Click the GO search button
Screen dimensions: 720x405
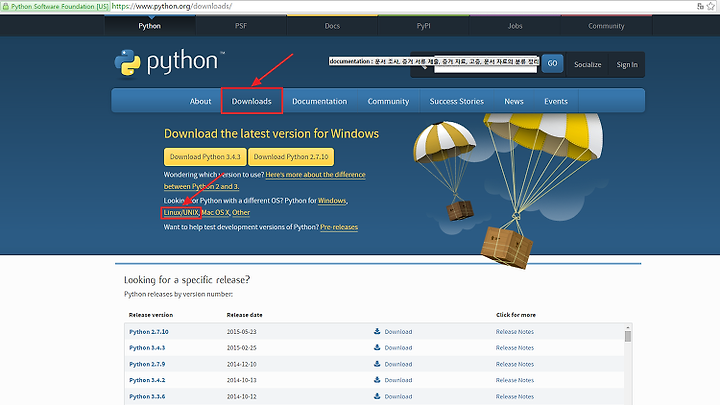[x=552, y=63]
